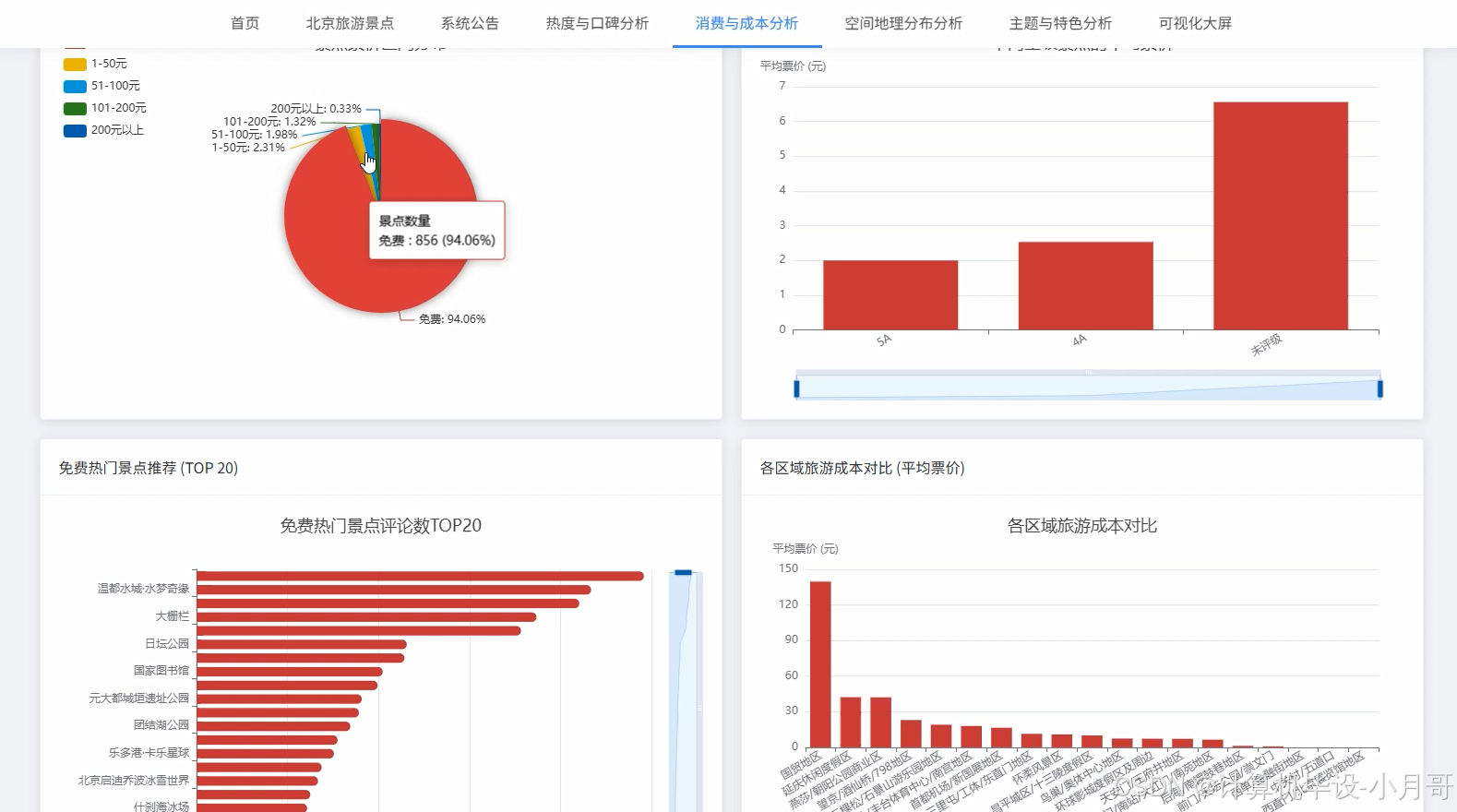Screen dimensions: 1457x812
Task: Click label 1-50元: 2.31%
Action: point(248,148)
